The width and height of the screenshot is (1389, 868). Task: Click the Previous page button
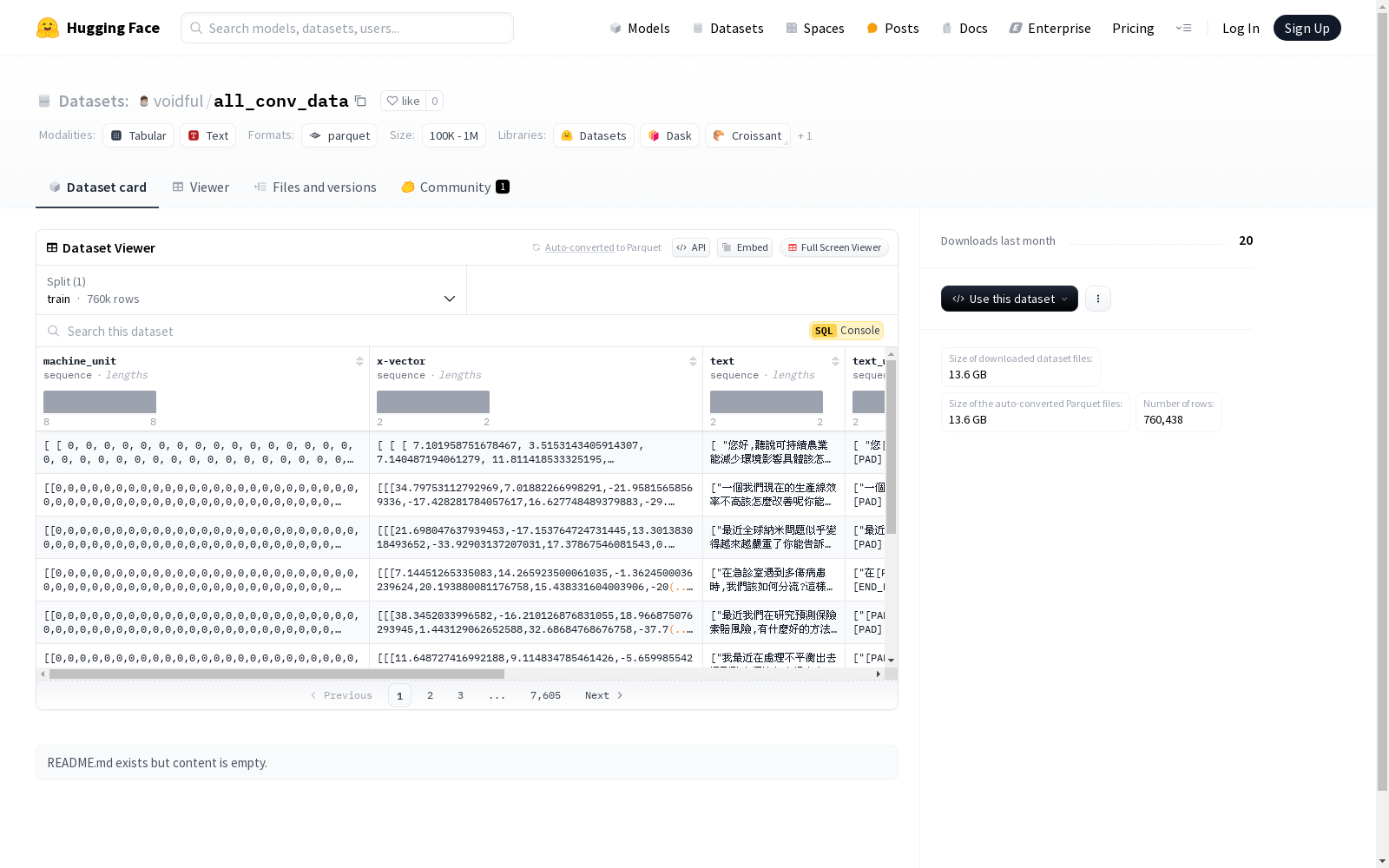(x=341, y=695)
